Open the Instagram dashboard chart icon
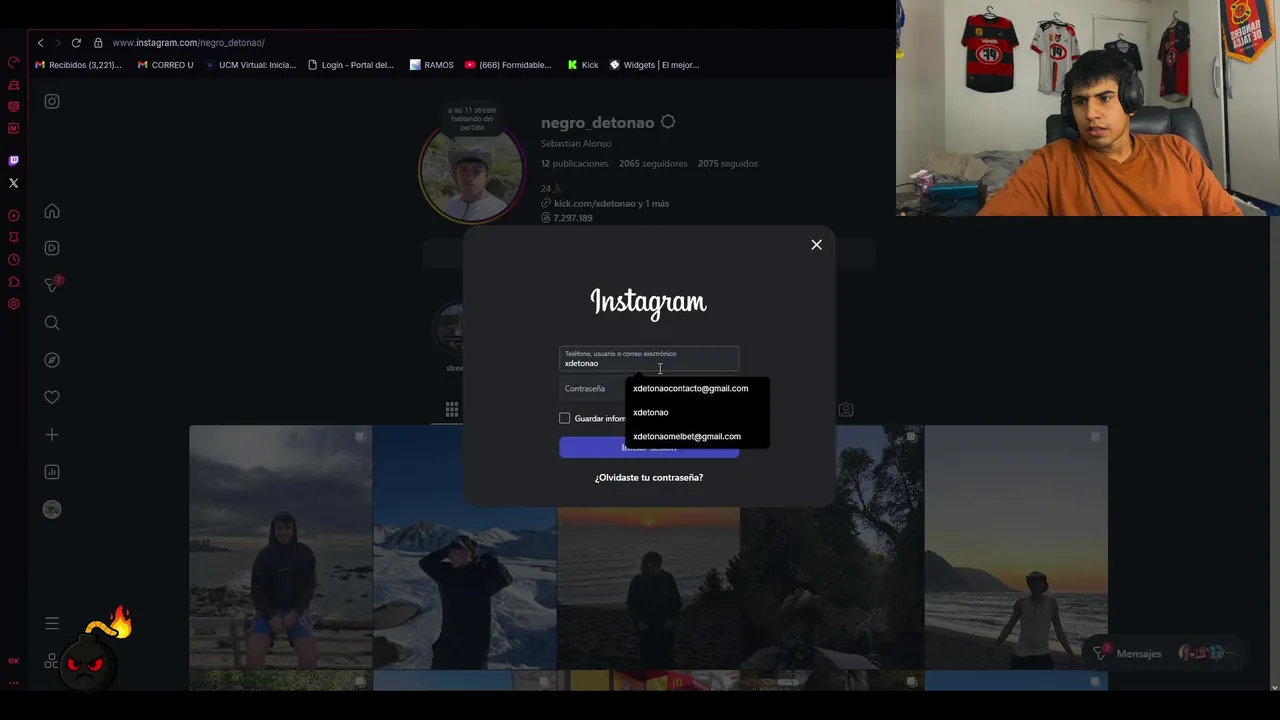Image resolution: width=1280 pixels, height=720 pixels. [52, 472]
